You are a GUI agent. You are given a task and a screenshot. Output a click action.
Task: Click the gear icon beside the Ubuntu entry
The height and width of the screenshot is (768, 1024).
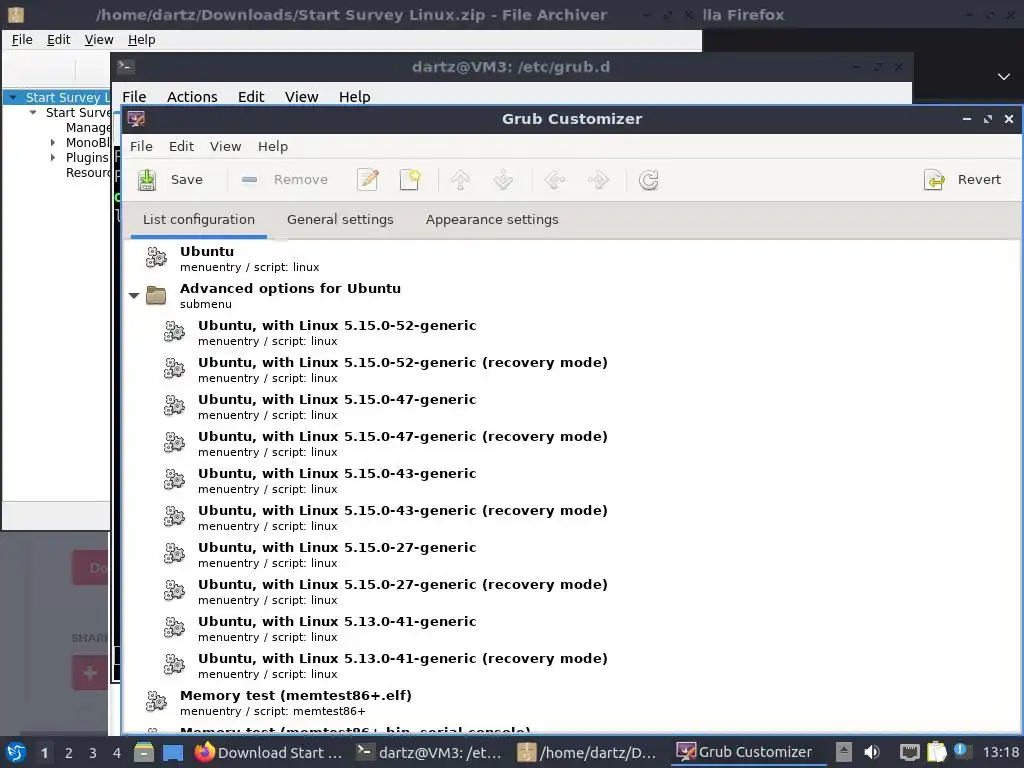(x=156, y=257)
